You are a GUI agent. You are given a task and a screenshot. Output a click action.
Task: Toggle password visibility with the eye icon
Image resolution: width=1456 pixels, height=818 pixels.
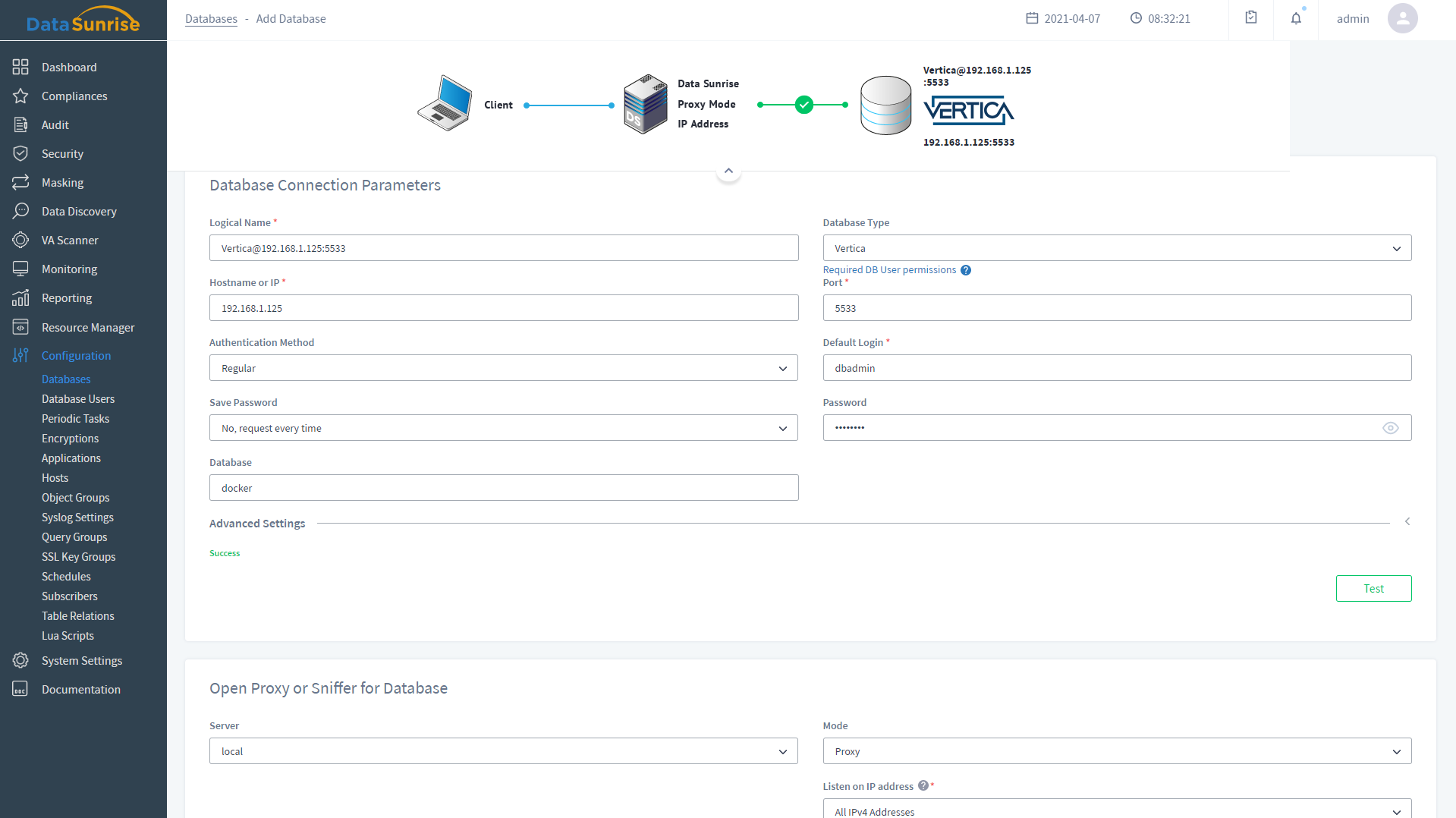(1390, 428)
